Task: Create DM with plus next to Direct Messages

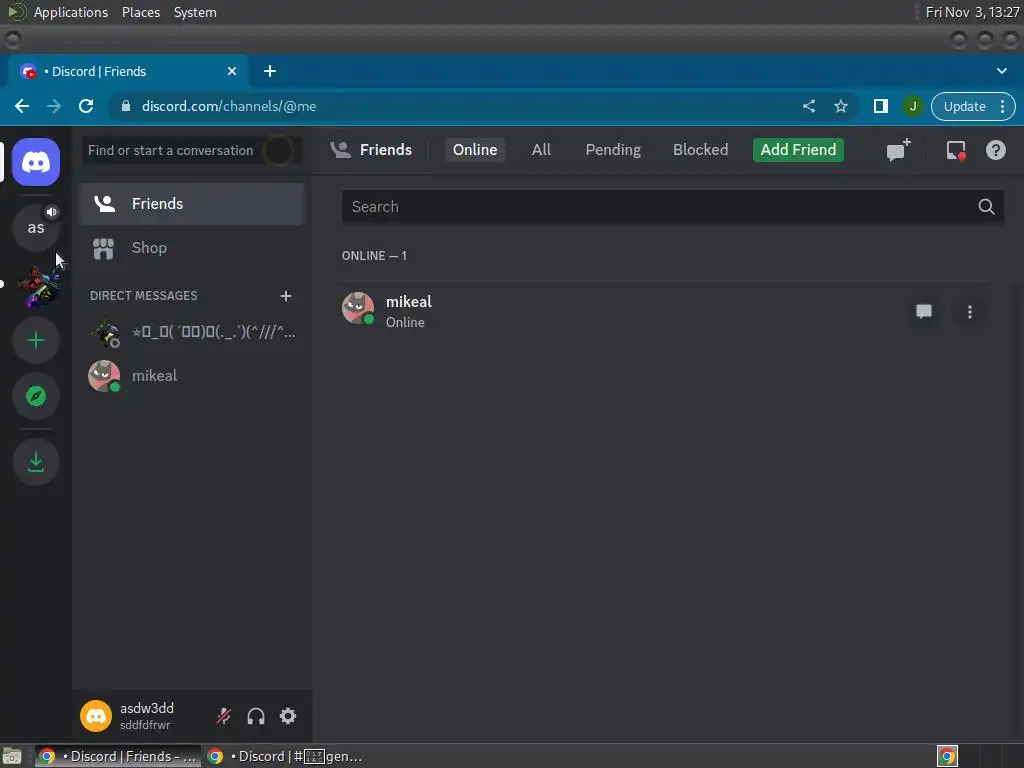Action: [x=285, y=296]
